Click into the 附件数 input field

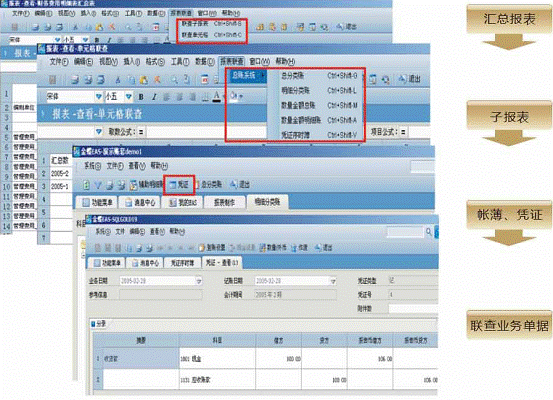pos(413,308)
